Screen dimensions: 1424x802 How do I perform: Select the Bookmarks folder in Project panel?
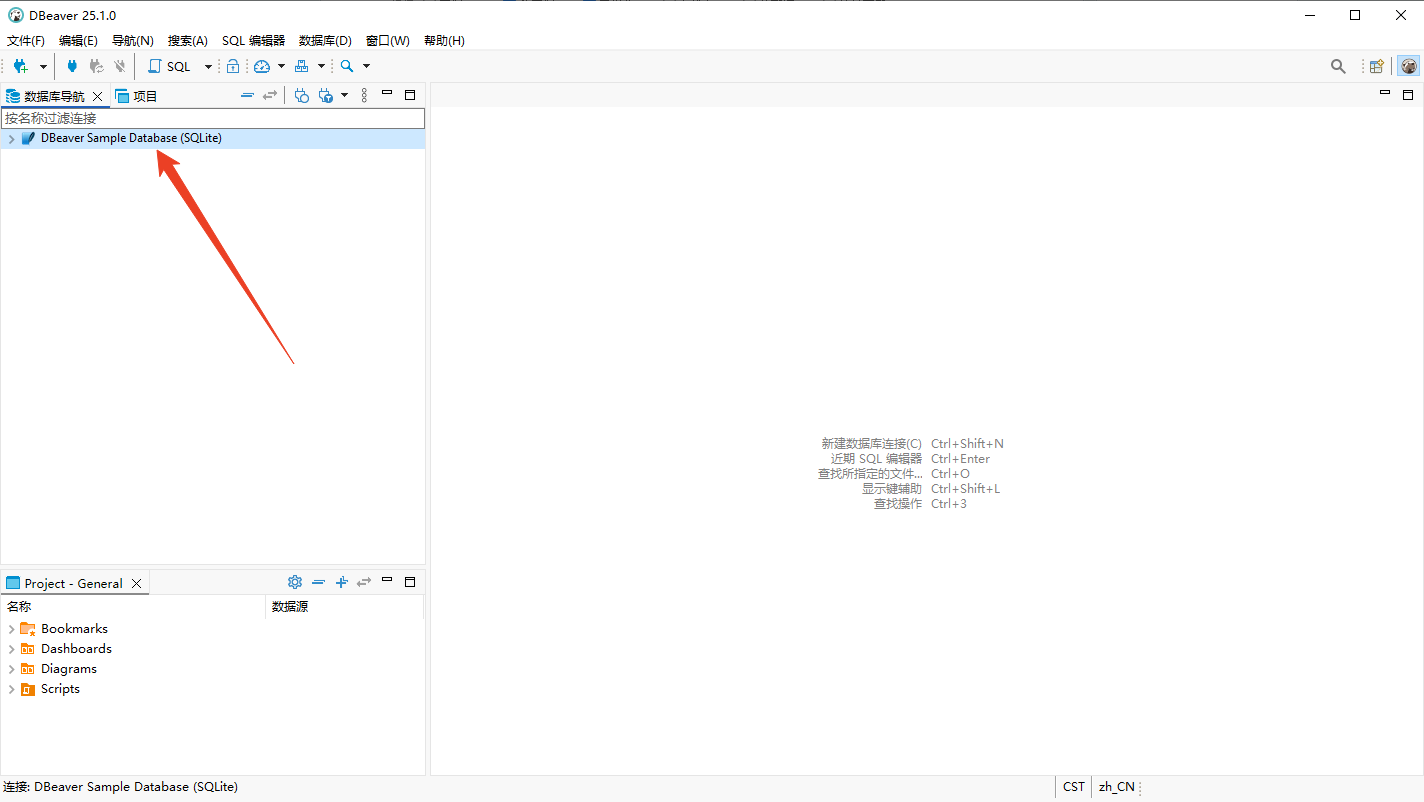(74, 629)
